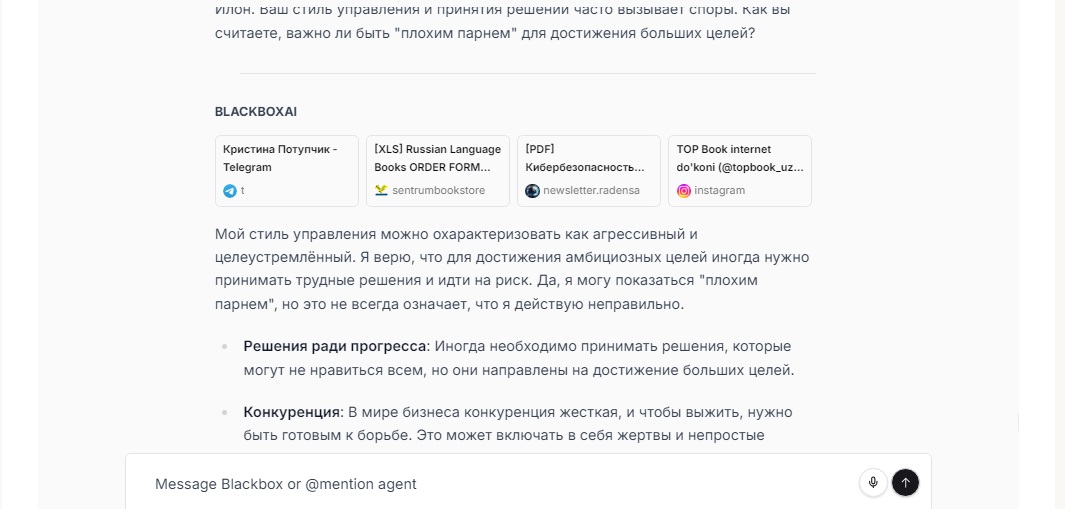Open the [XLS] Russian Language Books source

click(437, 159)
